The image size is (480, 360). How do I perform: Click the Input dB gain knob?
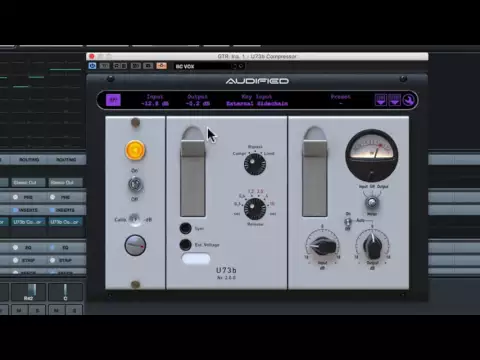click(323, 246)
